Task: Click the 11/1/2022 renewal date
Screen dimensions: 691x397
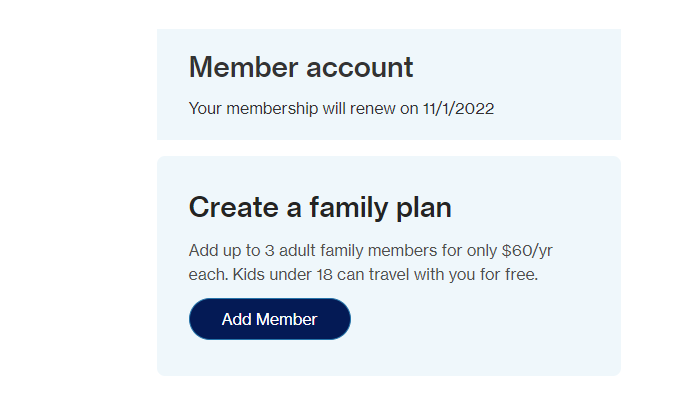Action: (459, 108)
